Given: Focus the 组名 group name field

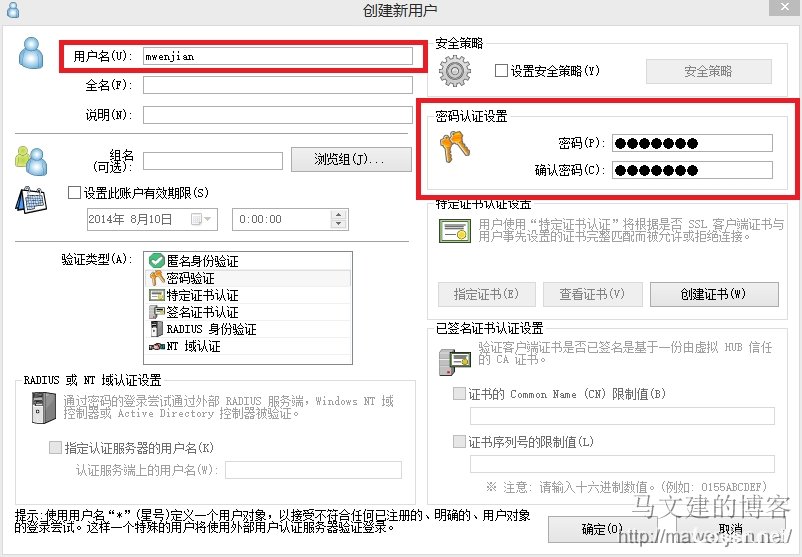Looking at the screenshot, I should tap(213, 161).
